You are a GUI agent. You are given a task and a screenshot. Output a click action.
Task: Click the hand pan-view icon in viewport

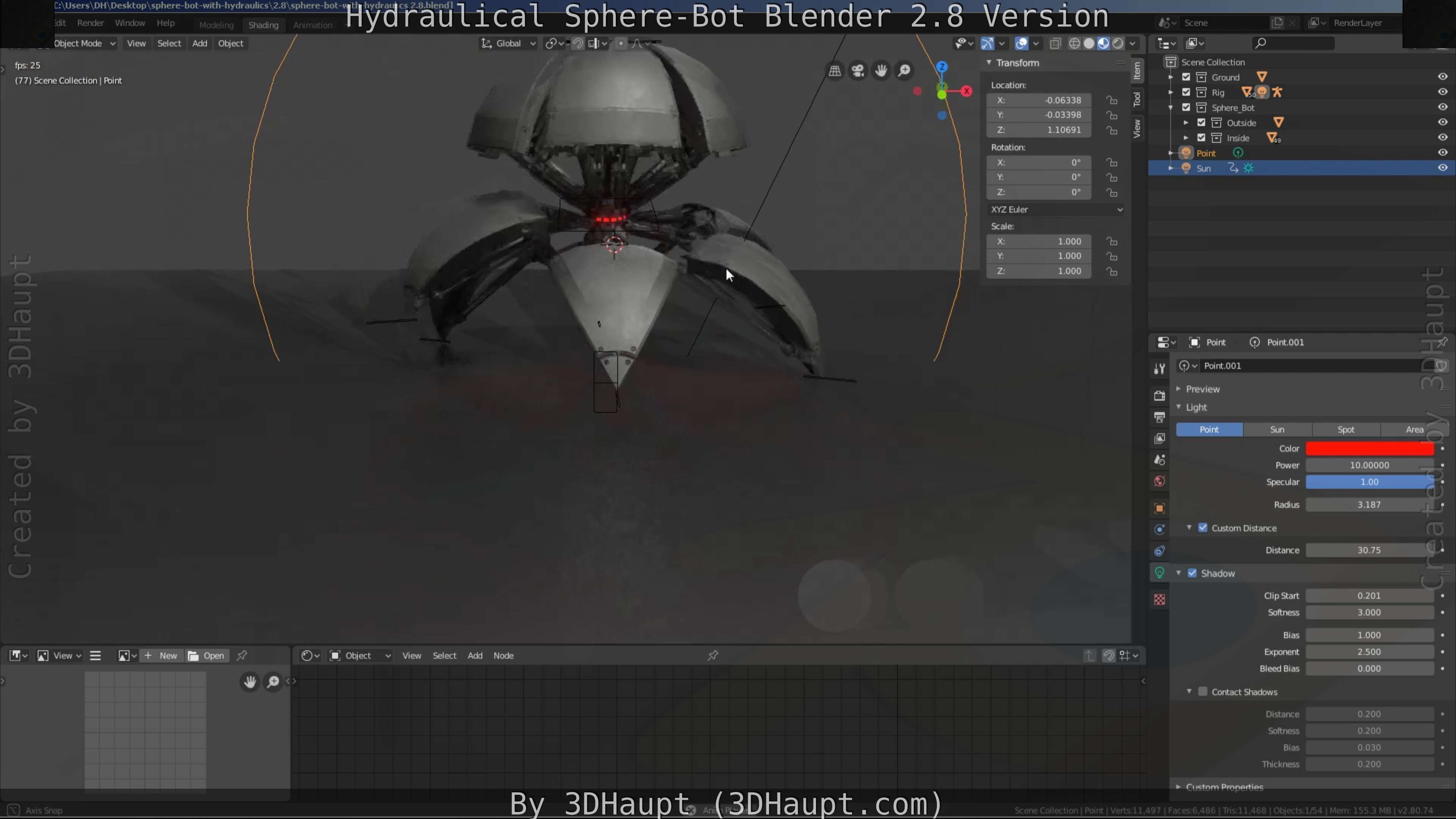pos(881,71)
